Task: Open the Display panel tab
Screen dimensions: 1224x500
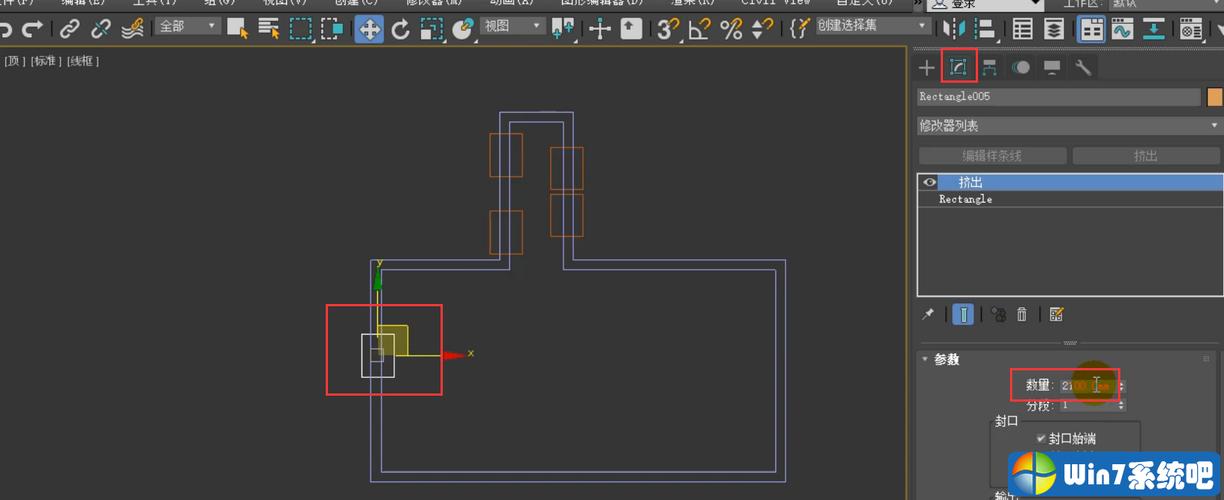Action: (x=1051, y=67)
